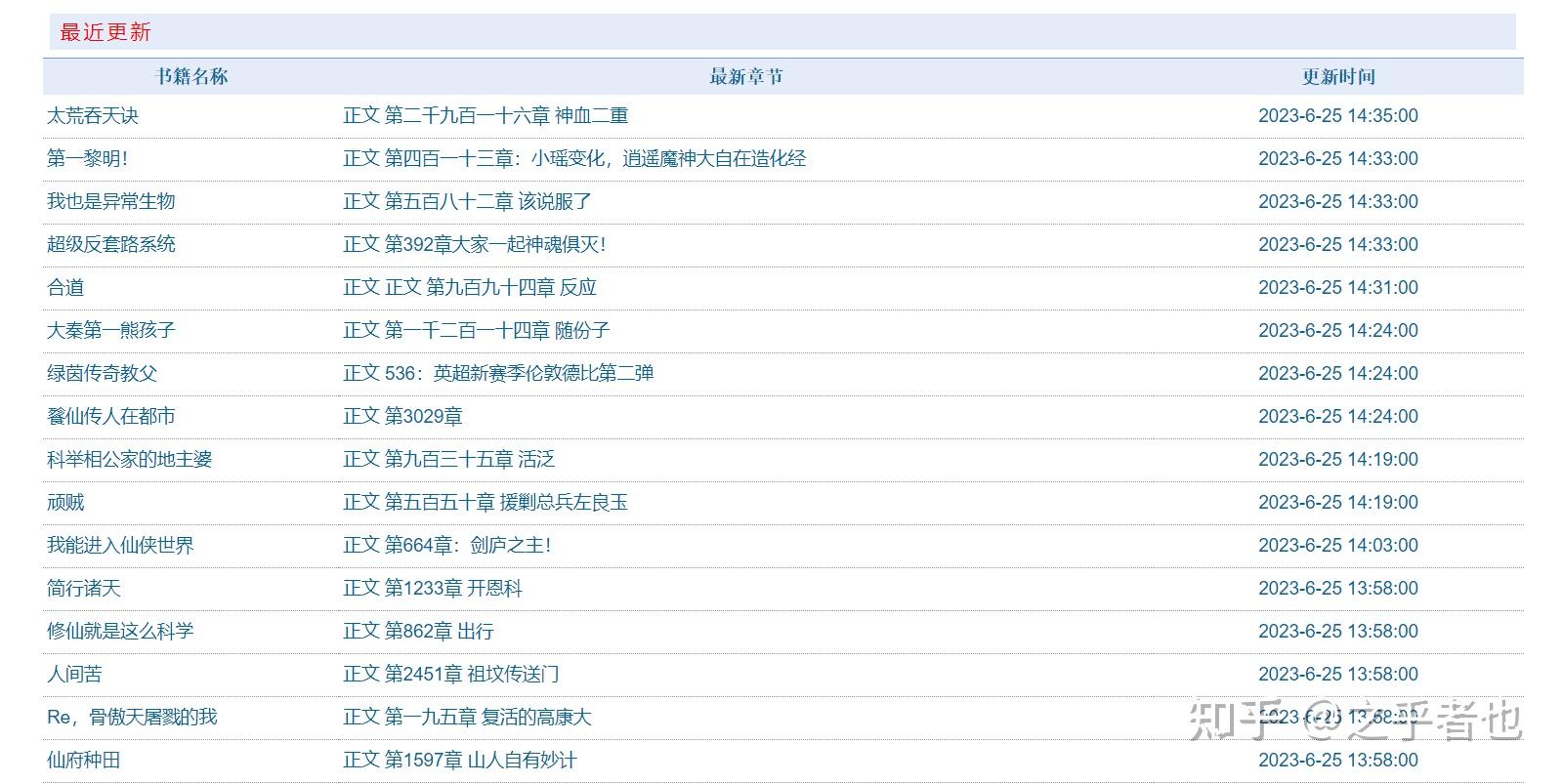Open the book 简行诸天
Screen dimensions: 1563x784
pyautogui.click(x=84, y=588)
